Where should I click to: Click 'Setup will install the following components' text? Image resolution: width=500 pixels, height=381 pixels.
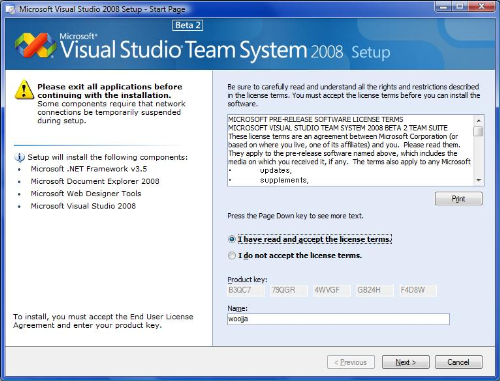coord(107,157)
